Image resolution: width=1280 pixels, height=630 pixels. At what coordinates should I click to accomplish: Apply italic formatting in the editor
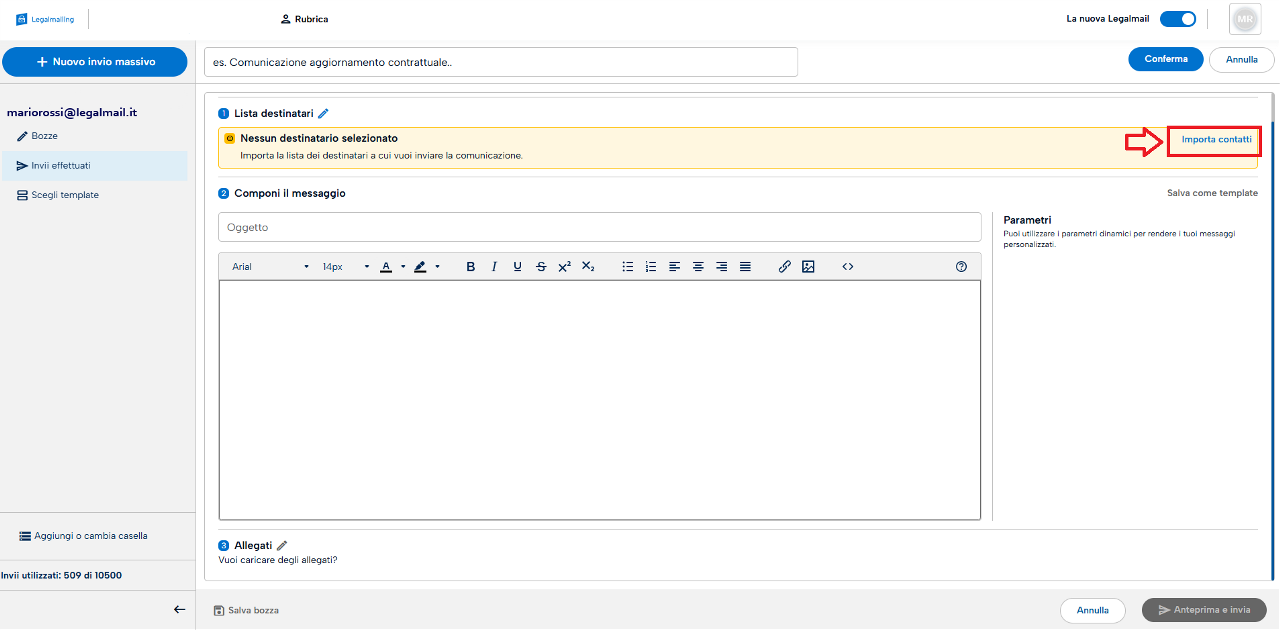coord(494,267)
